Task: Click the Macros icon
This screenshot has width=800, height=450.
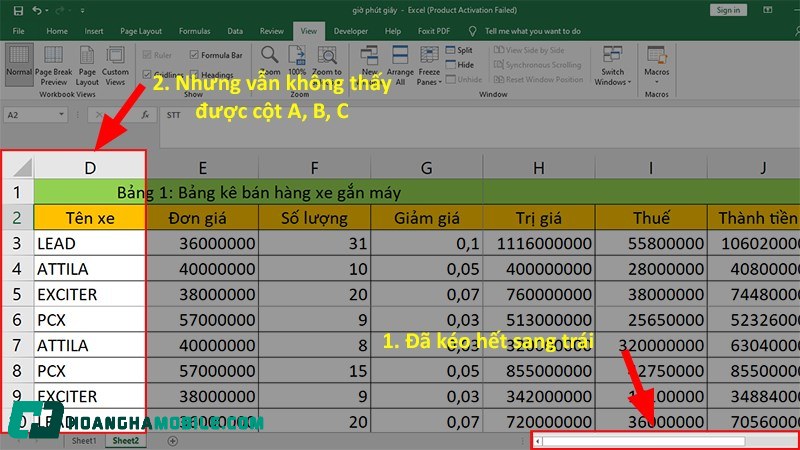Action: [x=656, y=55]
